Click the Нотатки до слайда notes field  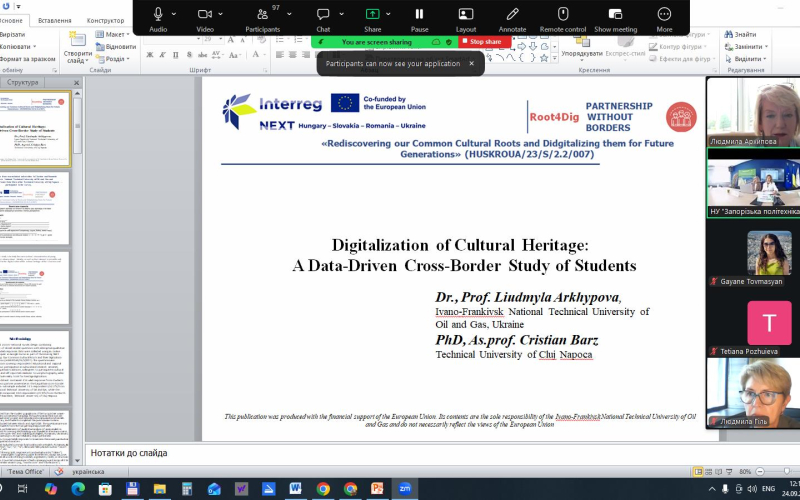tap(402, 453)
